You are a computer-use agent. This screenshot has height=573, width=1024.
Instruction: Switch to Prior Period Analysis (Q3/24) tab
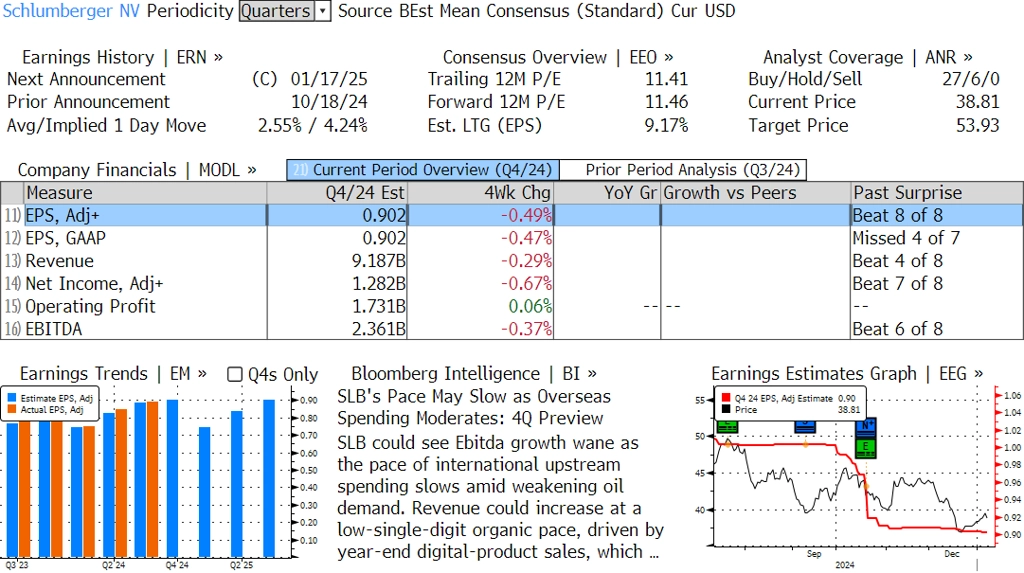click(x=683, y=170)
